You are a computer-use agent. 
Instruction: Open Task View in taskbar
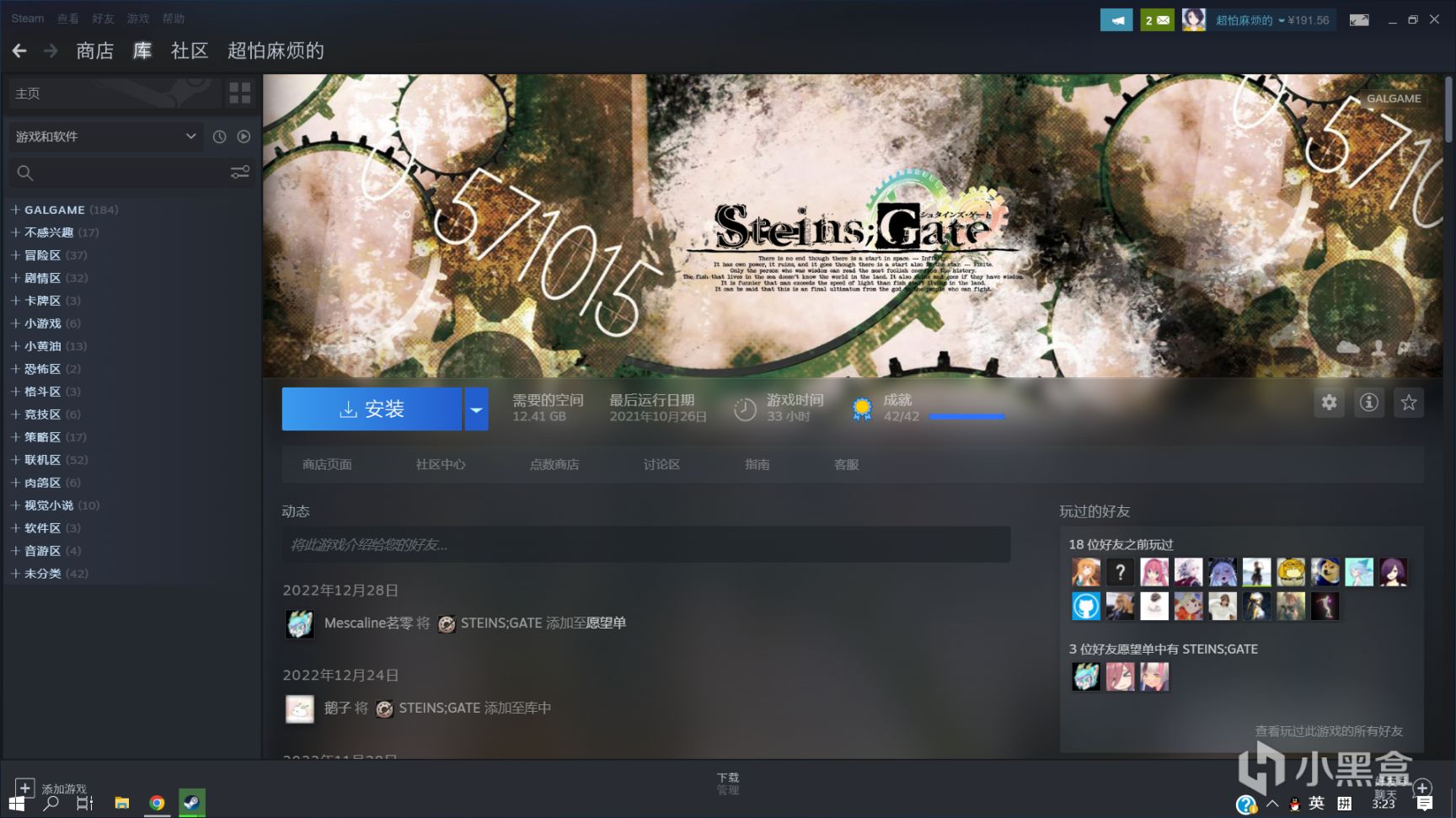[85, 804]
